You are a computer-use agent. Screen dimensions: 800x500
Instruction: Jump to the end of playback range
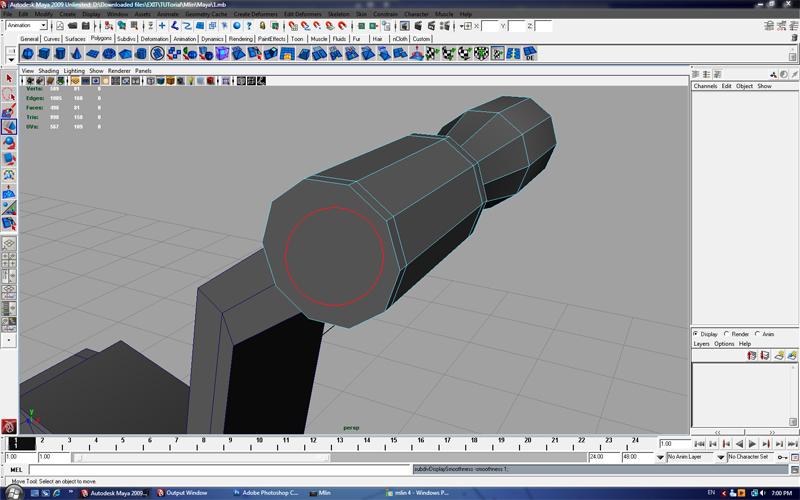coord(792,443)
